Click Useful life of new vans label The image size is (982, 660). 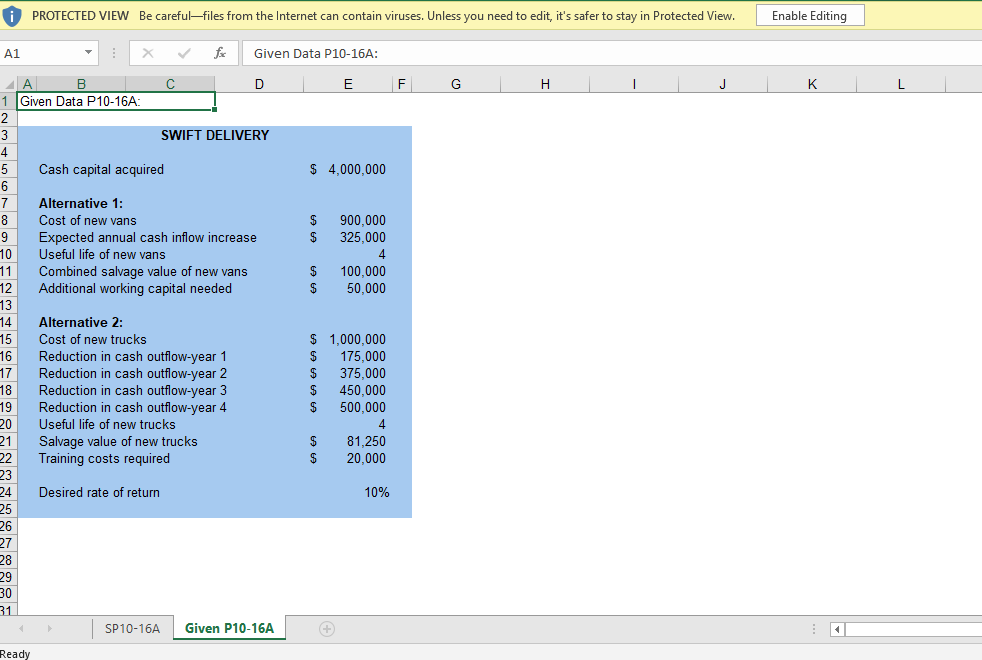pyautogui.click(x=102, y=254)
